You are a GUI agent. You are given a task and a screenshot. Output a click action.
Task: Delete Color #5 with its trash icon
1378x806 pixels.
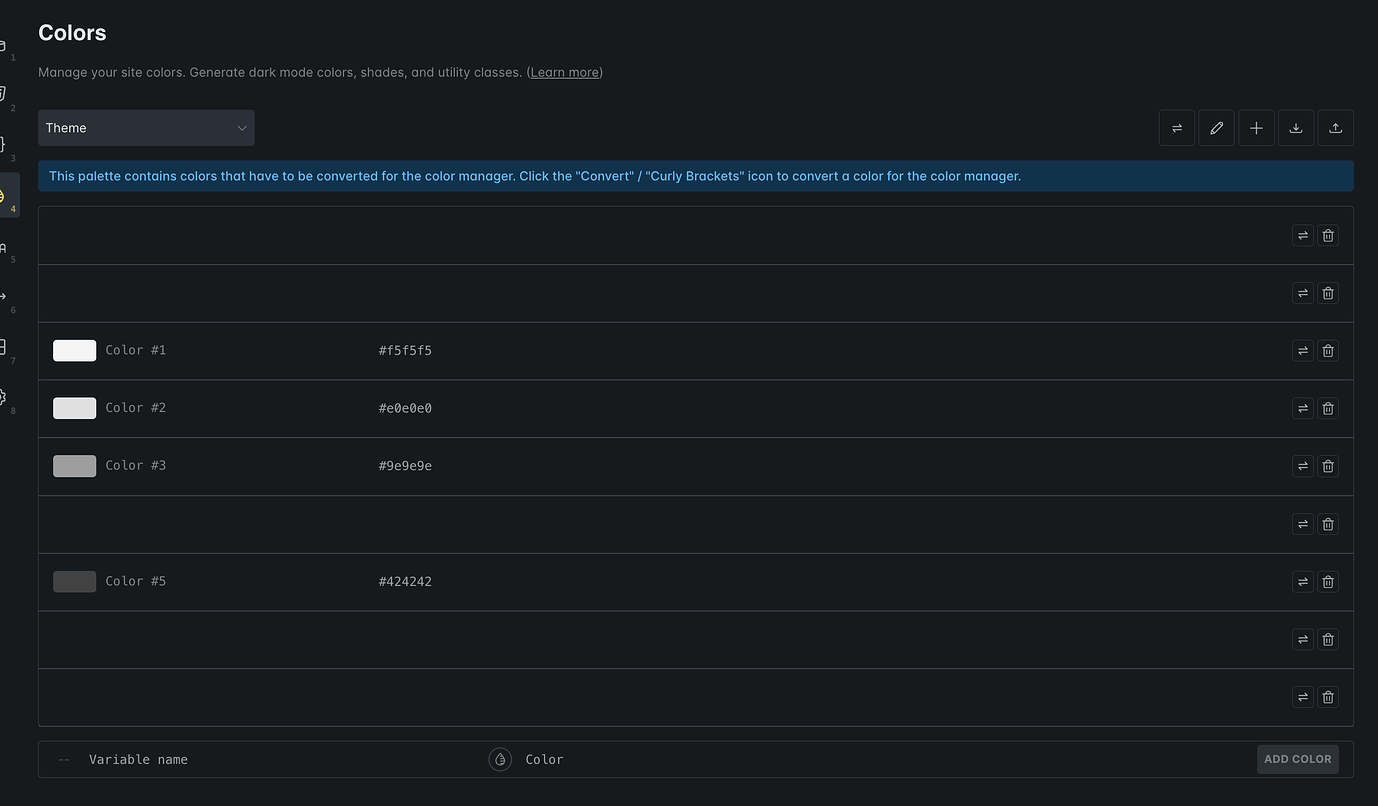[1328, 581]
